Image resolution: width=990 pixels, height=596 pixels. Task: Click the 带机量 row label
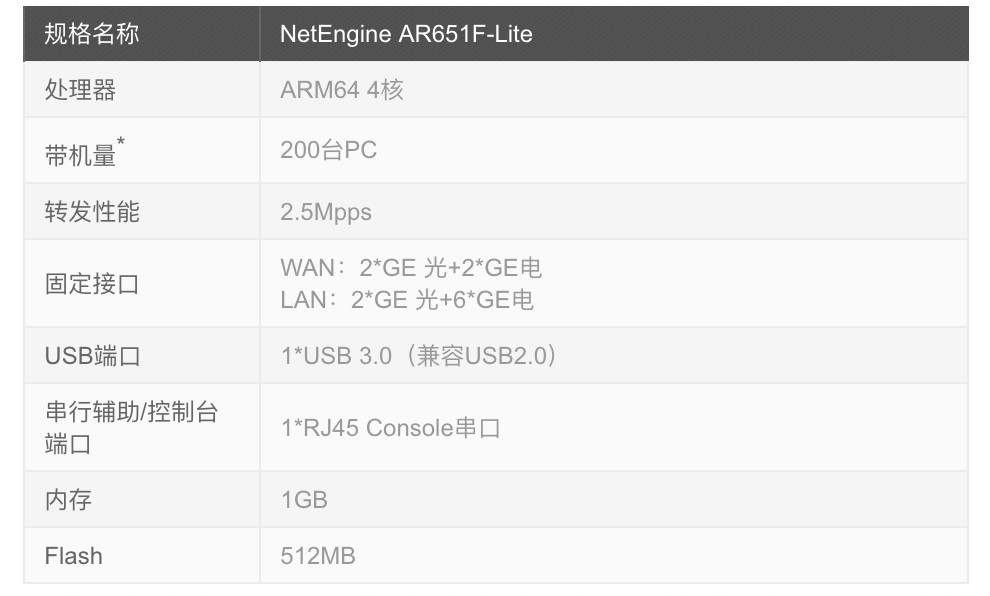click(x=80, y=156)
